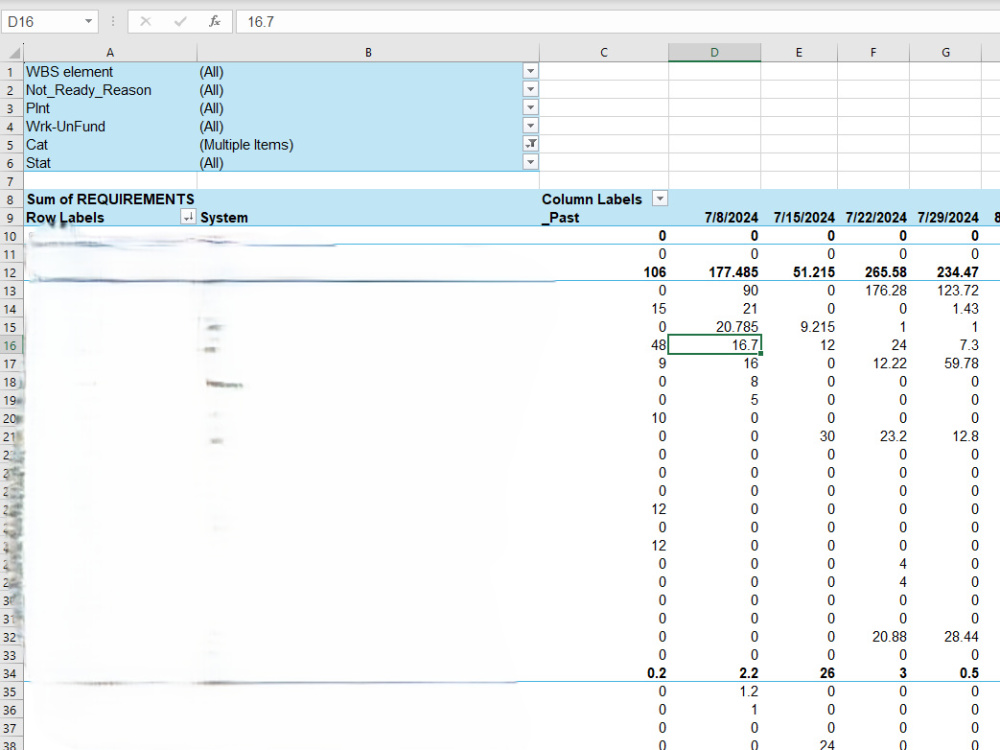The image size is (1000, 750).
Task: Open the Plnt filter dropdown
Action: (531, 108)
